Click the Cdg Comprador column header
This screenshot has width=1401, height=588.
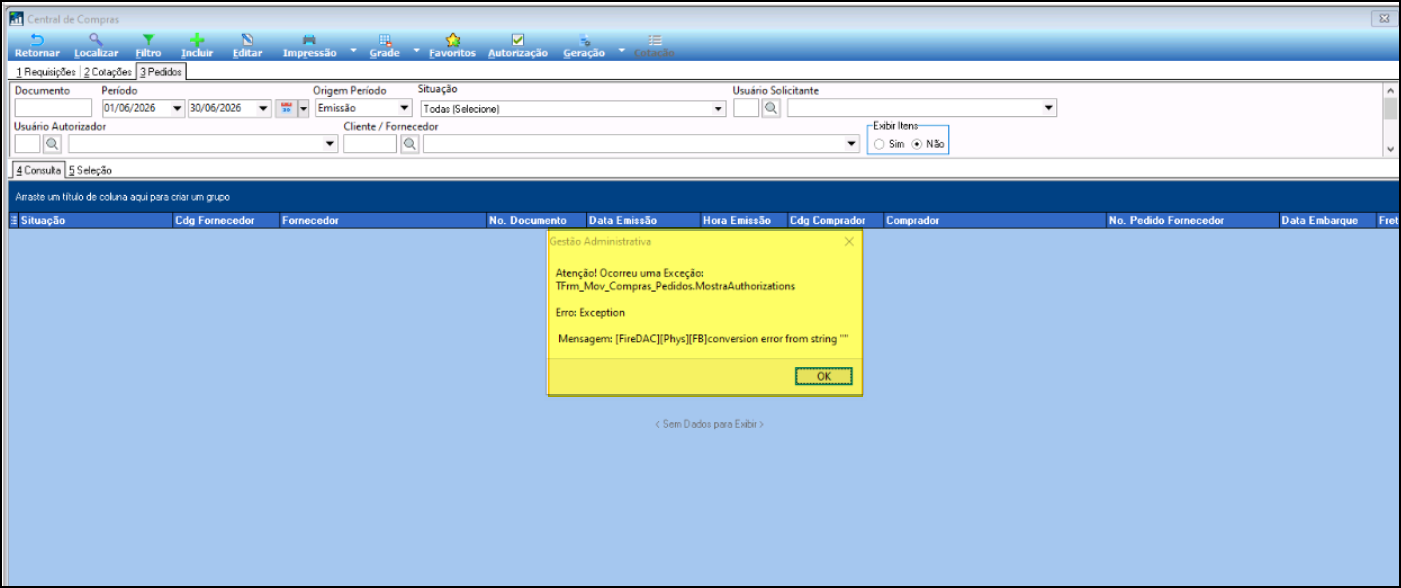tap(834, 220)
